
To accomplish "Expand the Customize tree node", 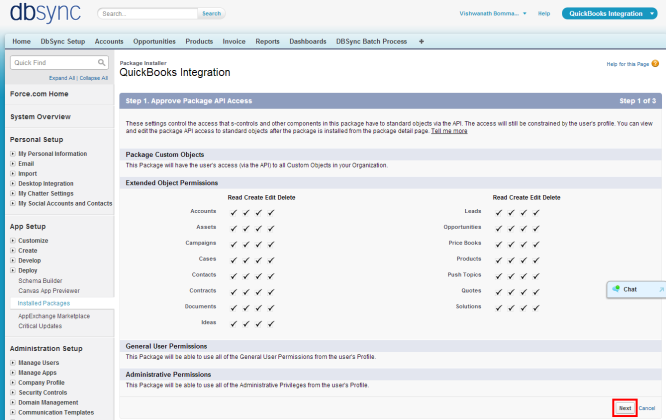I will coord(13,240).
